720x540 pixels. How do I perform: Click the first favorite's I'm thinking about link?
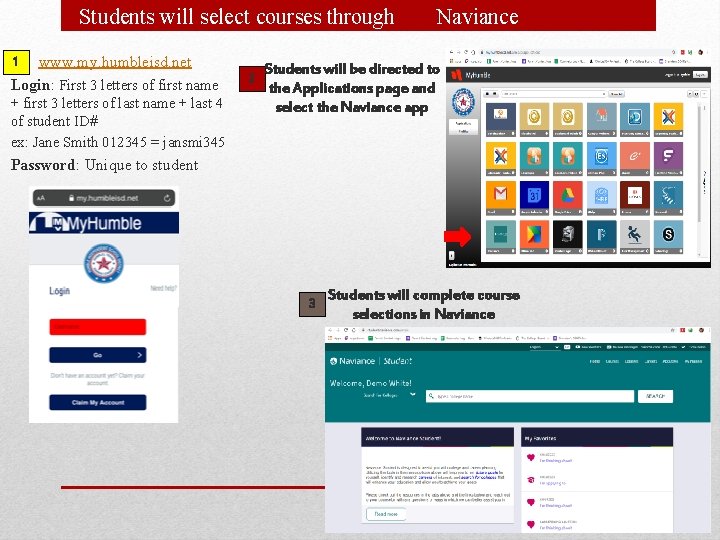click(x=556, y=461)
